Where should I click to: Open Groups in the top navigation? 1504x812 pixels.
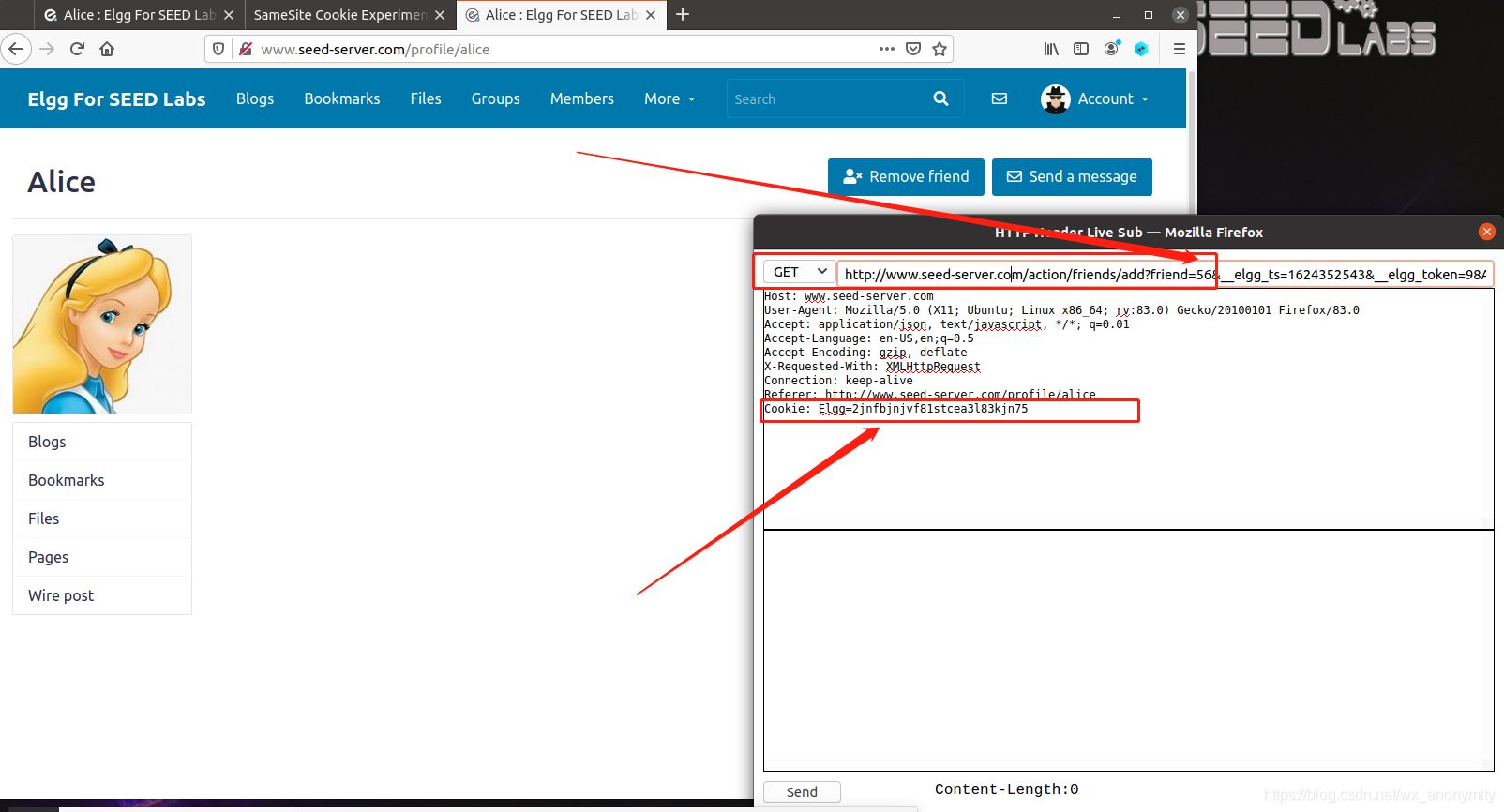click(496, 98)
